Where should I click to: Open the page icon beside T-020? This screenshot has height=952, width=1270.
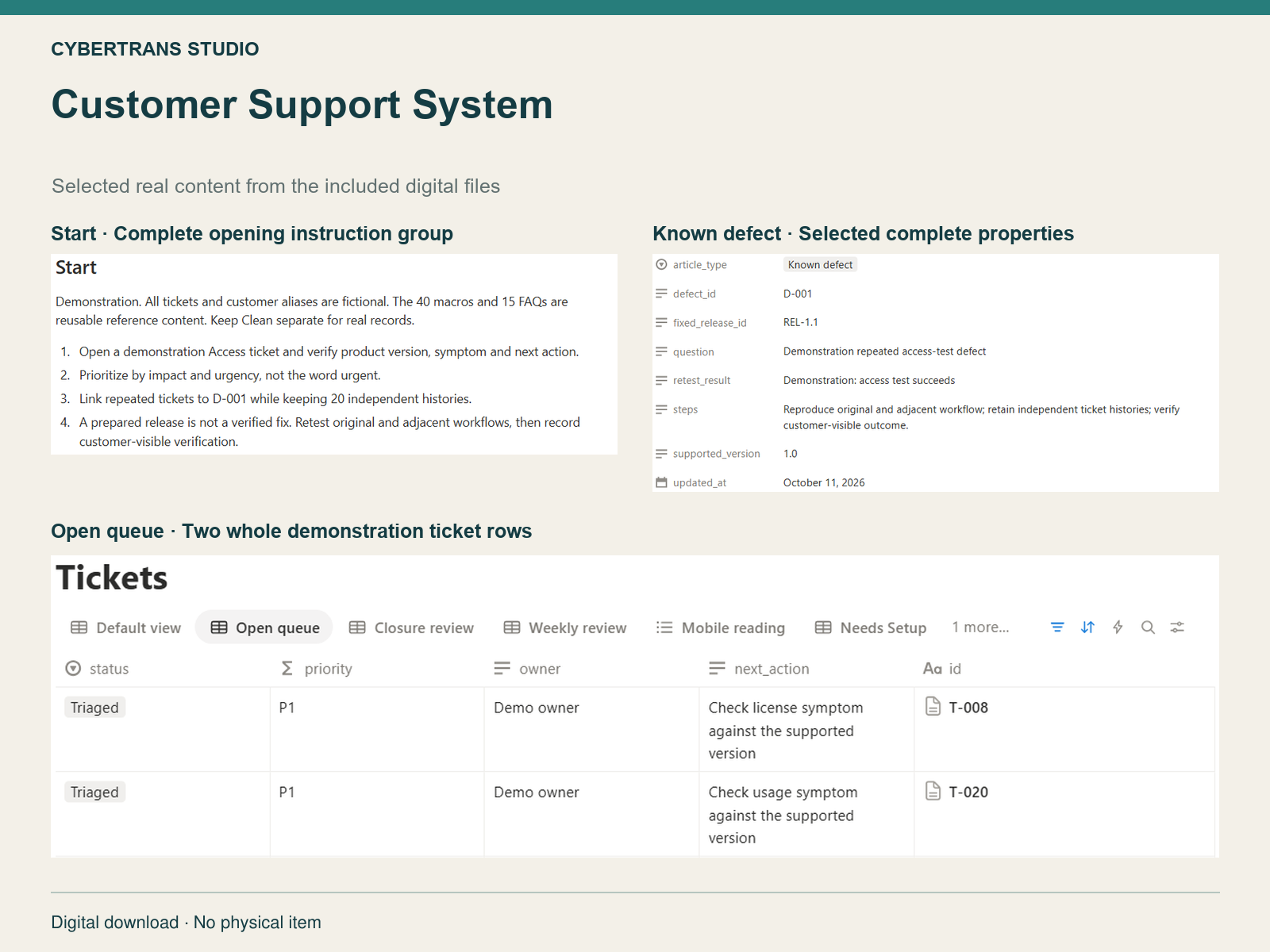(933, 791)
